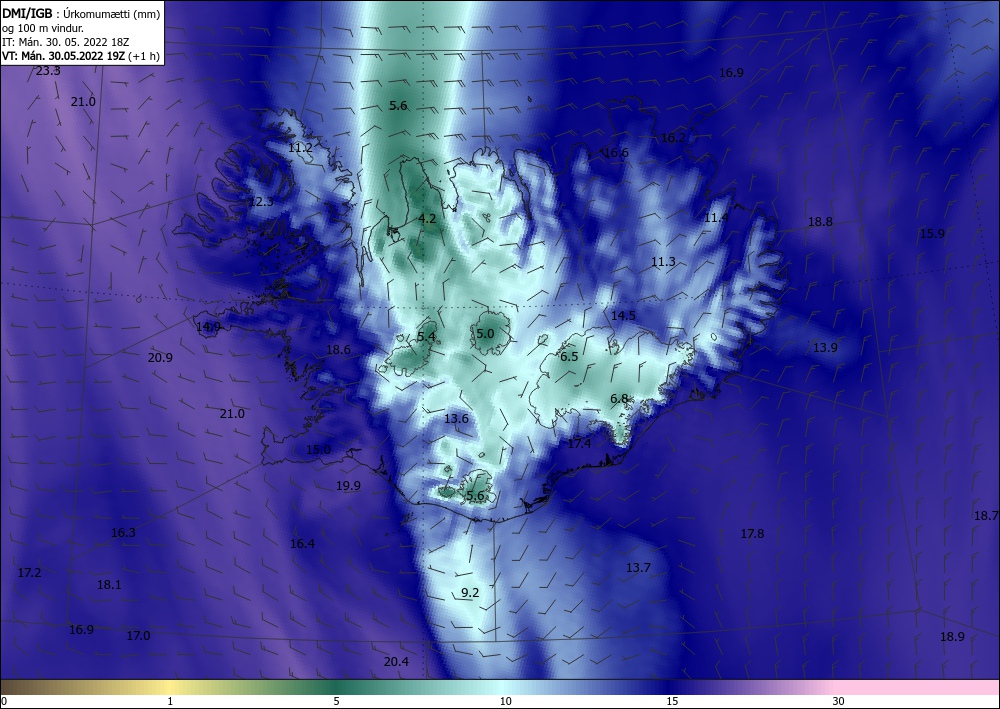Click the 23.3 value on the map
Viewport: 1000px width, 709px height.
tap(48, 71)
